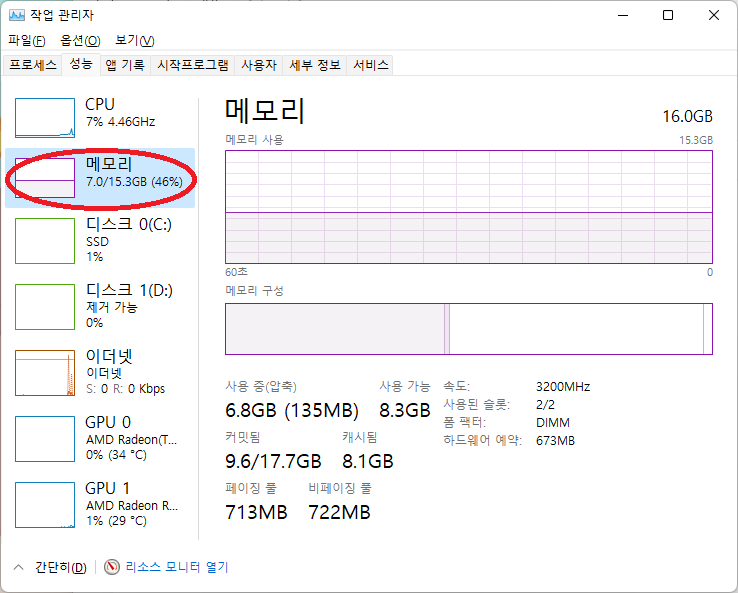Click the 8.1GB cached value
This screenshot has height=593, width=738.
click(x=368, y=461)
